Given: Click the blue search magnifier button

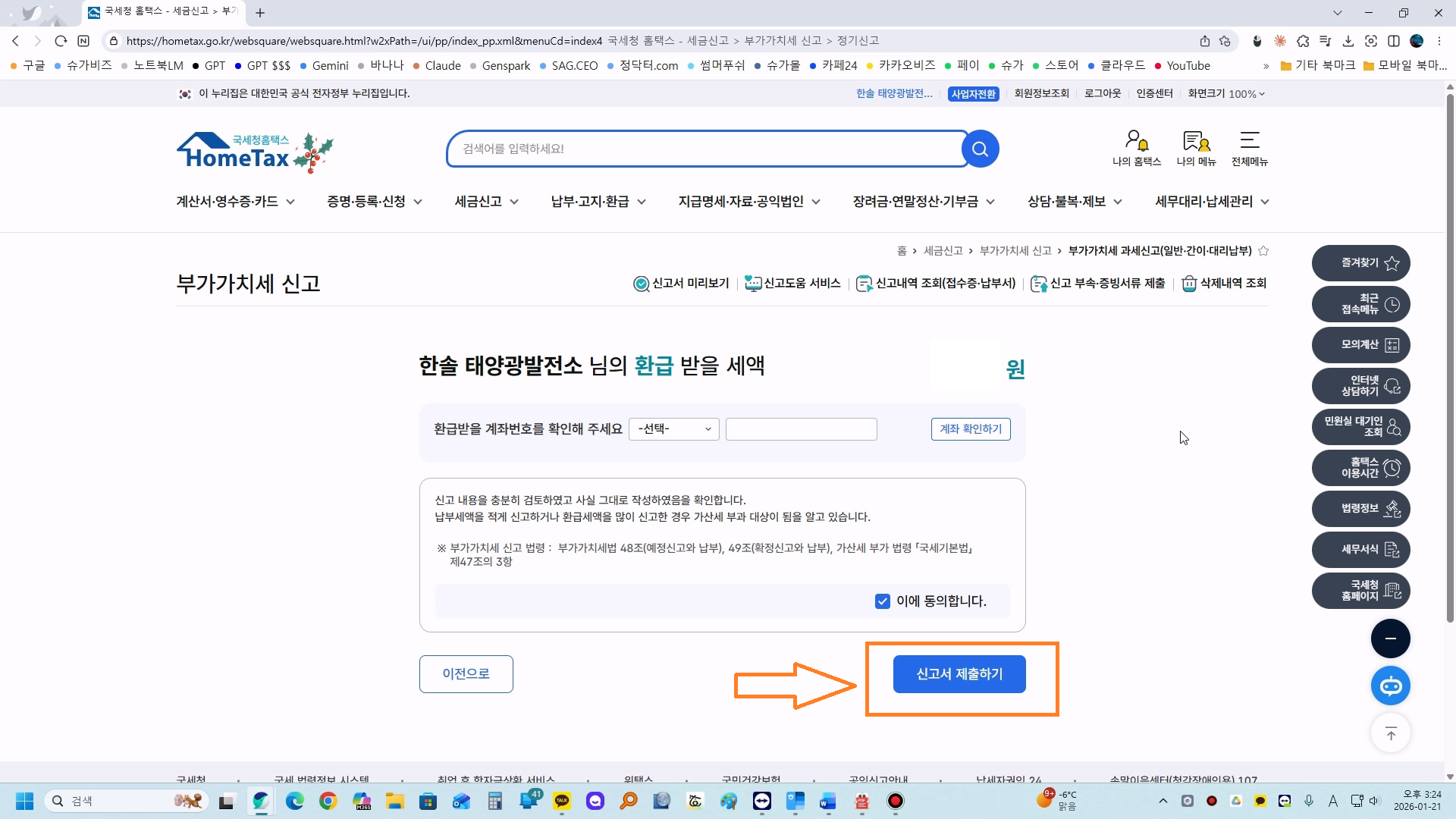Looking at the screenshot, I should [980, 149].
